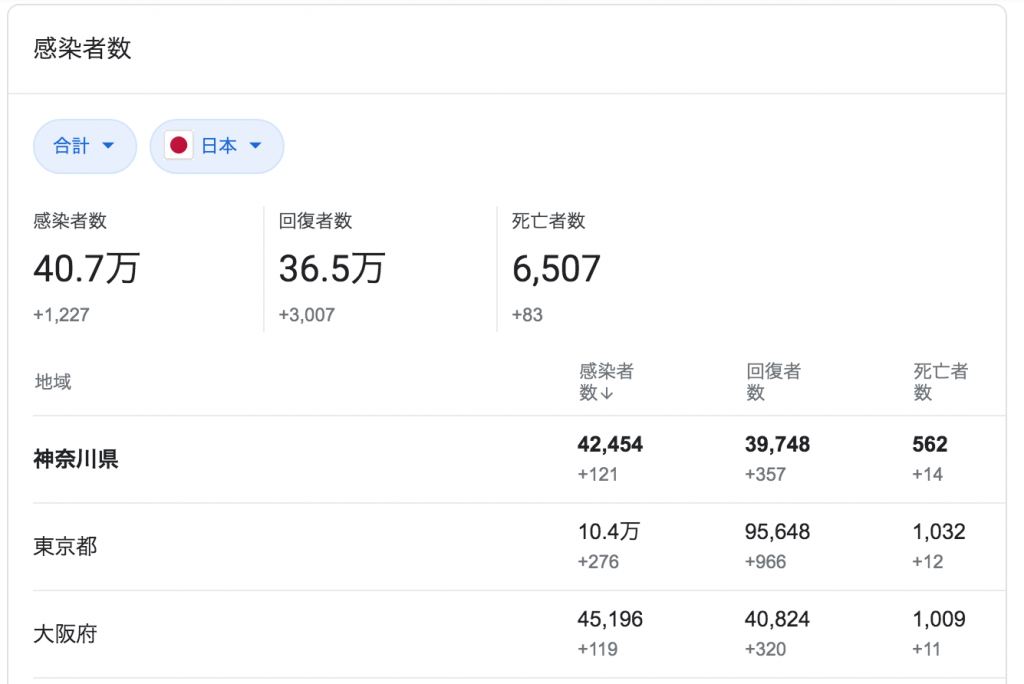Click Osaka's recovered count 40,824
This screenshot has height=684, width=1024.
pos(777,619)
